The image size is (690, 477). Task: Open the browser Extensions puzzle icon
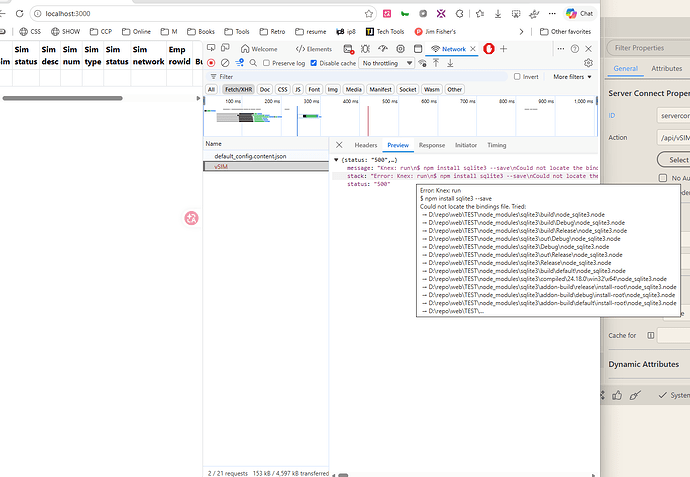[x=459, y=14]
